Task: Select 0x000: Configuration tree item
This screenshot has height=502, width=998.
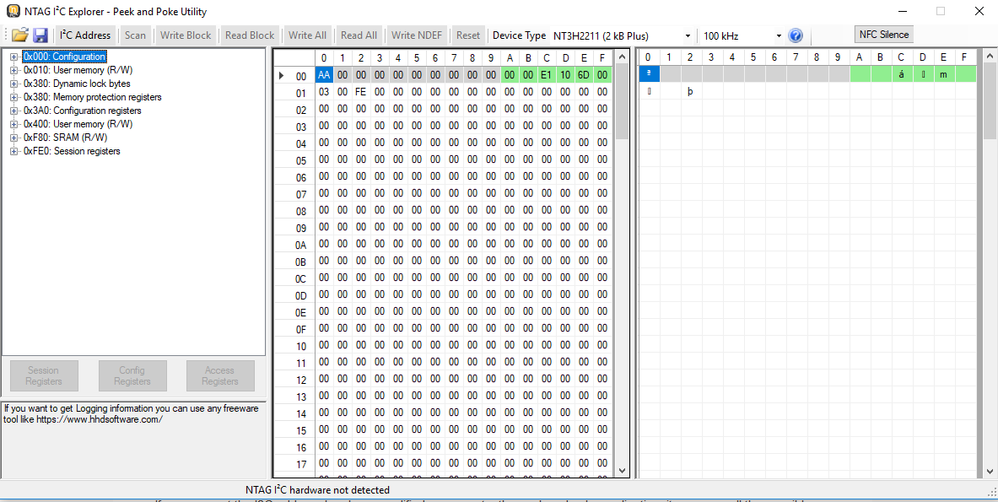Action: pos(64,57)
